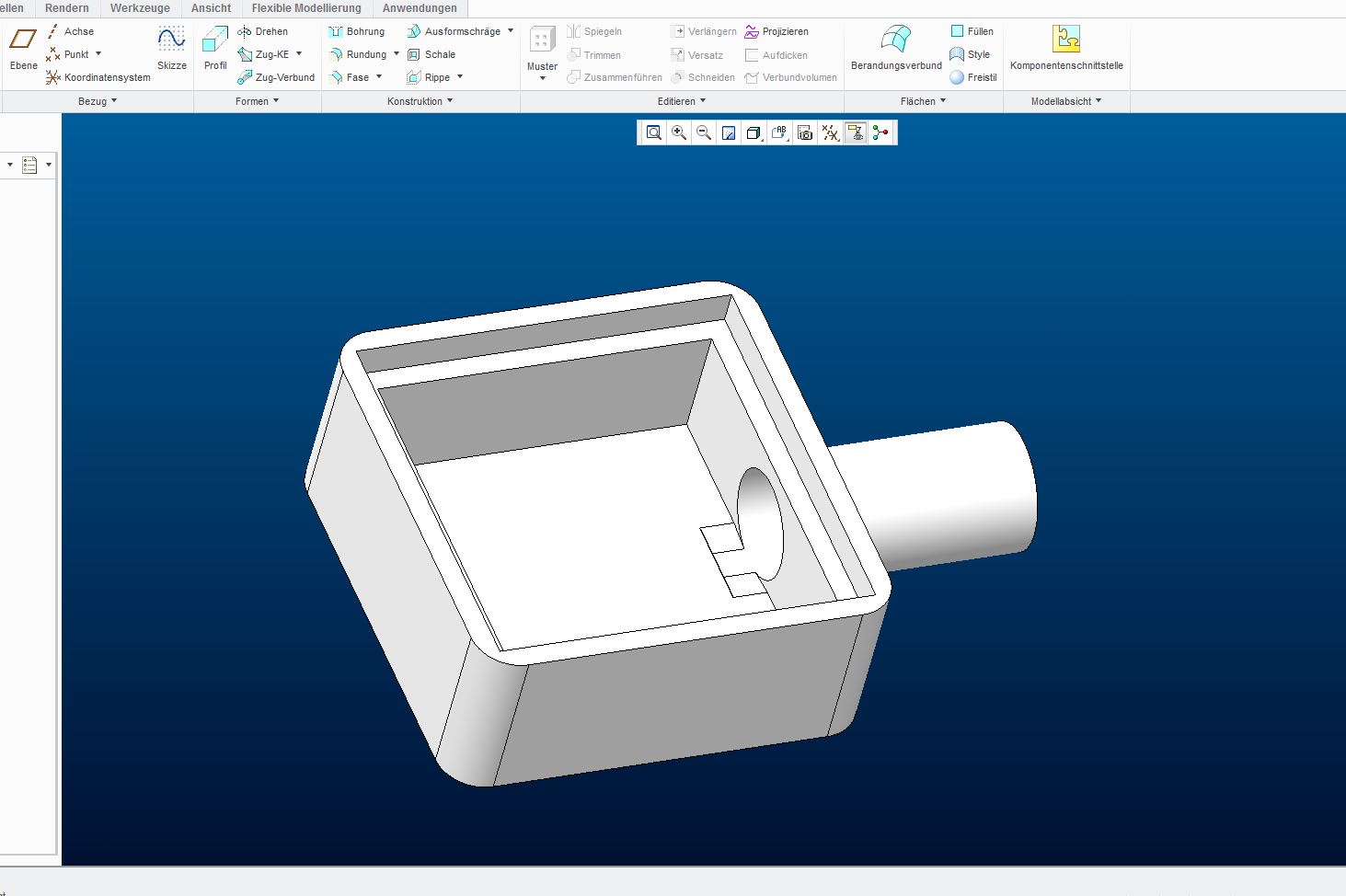This screenshot has height=896, width=1346.
Task: Expand the Bezug group dropdown
Action: coord(98,101)
